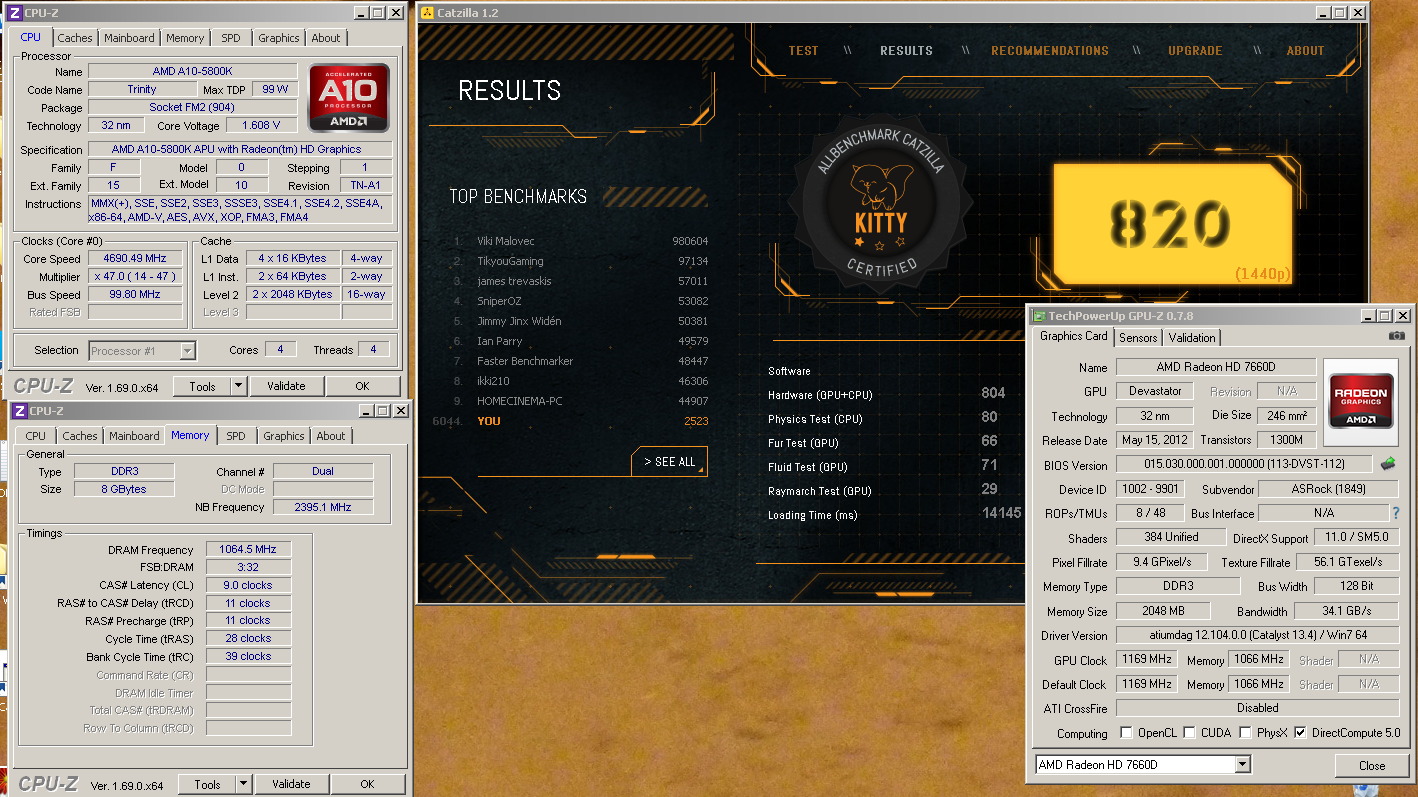Image resolution: width=1418 pixels, height=797 pixels.
Task: Toggle the DirectCompute 5.0 checkbox
Action: pyautogui.click(x=1300, y=733)
